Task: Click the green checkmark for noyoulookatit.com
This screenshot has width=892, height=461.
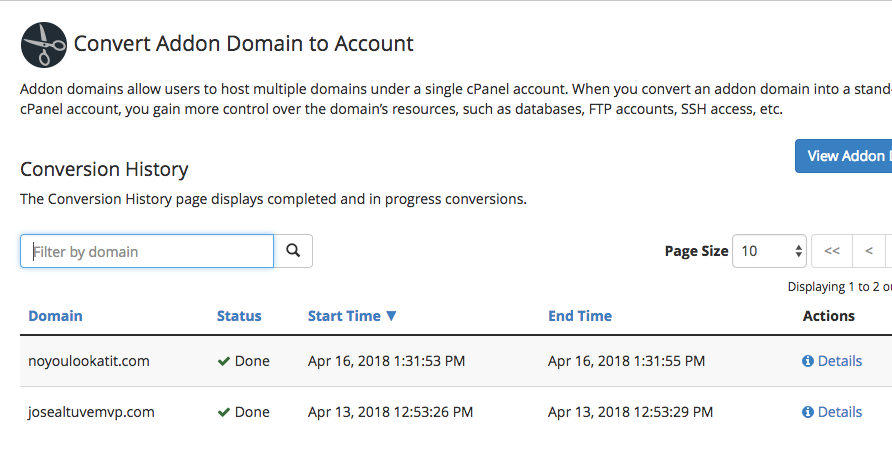Action: (x=224, y=361)
